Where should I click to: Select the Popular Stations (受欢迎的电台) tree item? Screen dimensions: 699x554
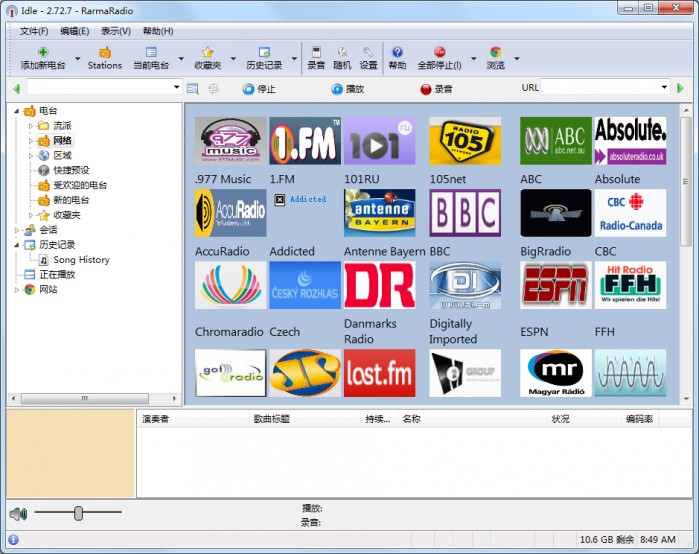(x=80, y=185)
